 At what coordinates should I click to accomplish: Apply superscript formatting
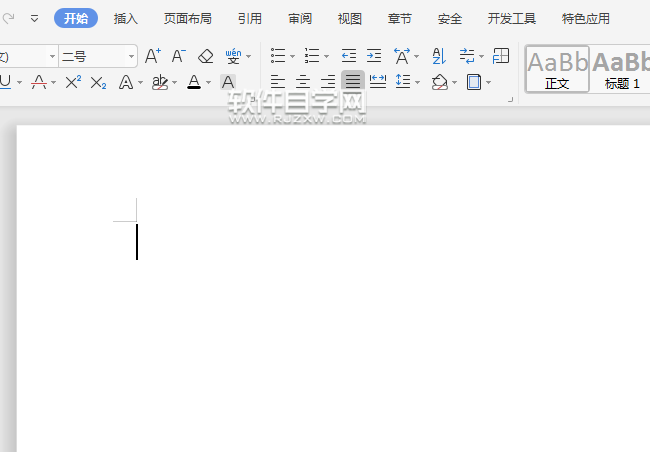[x=73, y=82]
